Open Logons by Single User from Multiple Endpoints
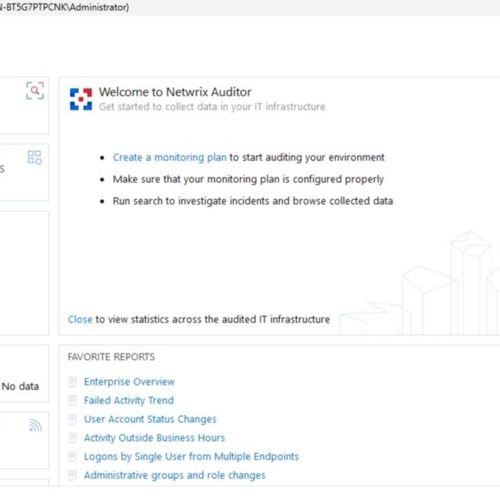This screenshot has height=500, width=500. [x=191, y=456]
